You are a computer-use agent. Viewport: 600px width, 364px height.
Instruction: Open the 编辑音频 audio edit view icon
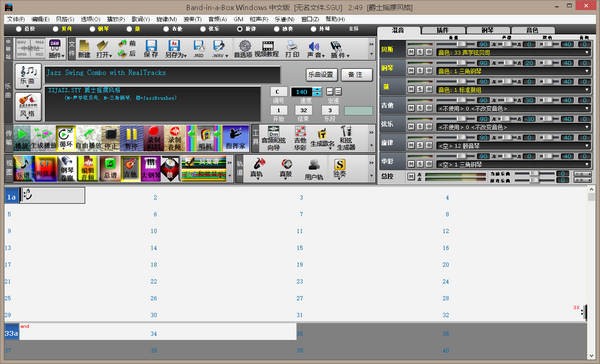(88, 169)
